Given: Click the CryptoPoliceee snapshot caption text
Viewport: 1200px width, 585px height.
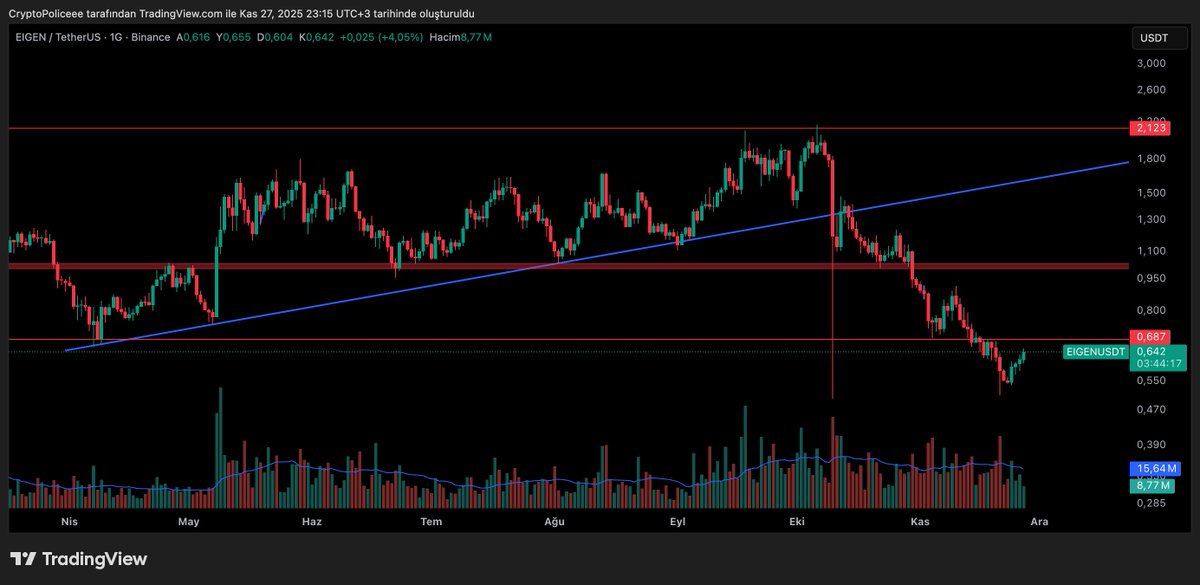Looking at the screenshot, I should pos(241,13).
